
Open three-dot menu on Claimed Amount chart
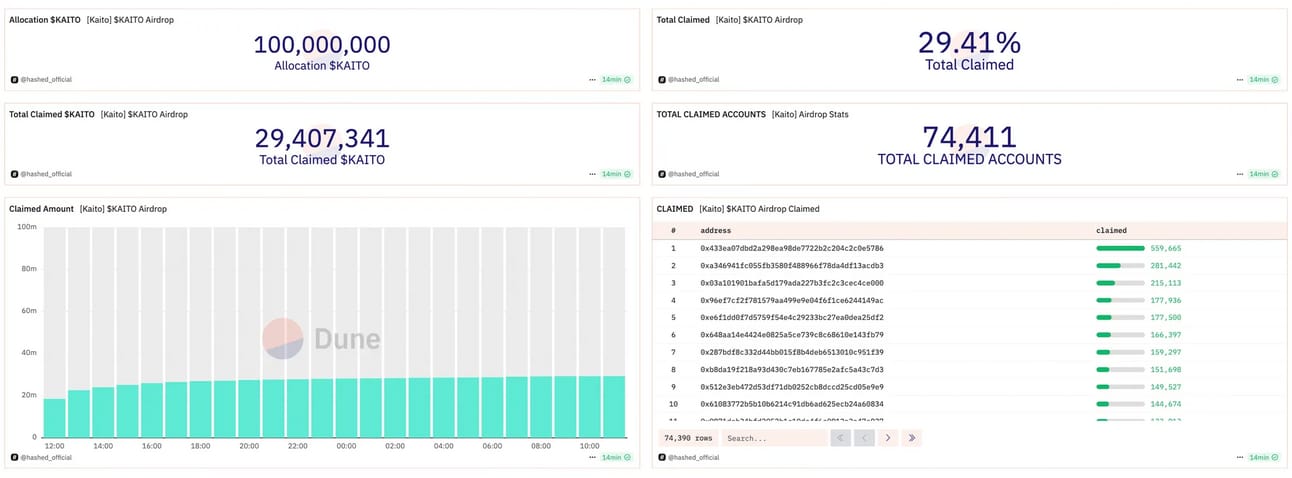592,457
